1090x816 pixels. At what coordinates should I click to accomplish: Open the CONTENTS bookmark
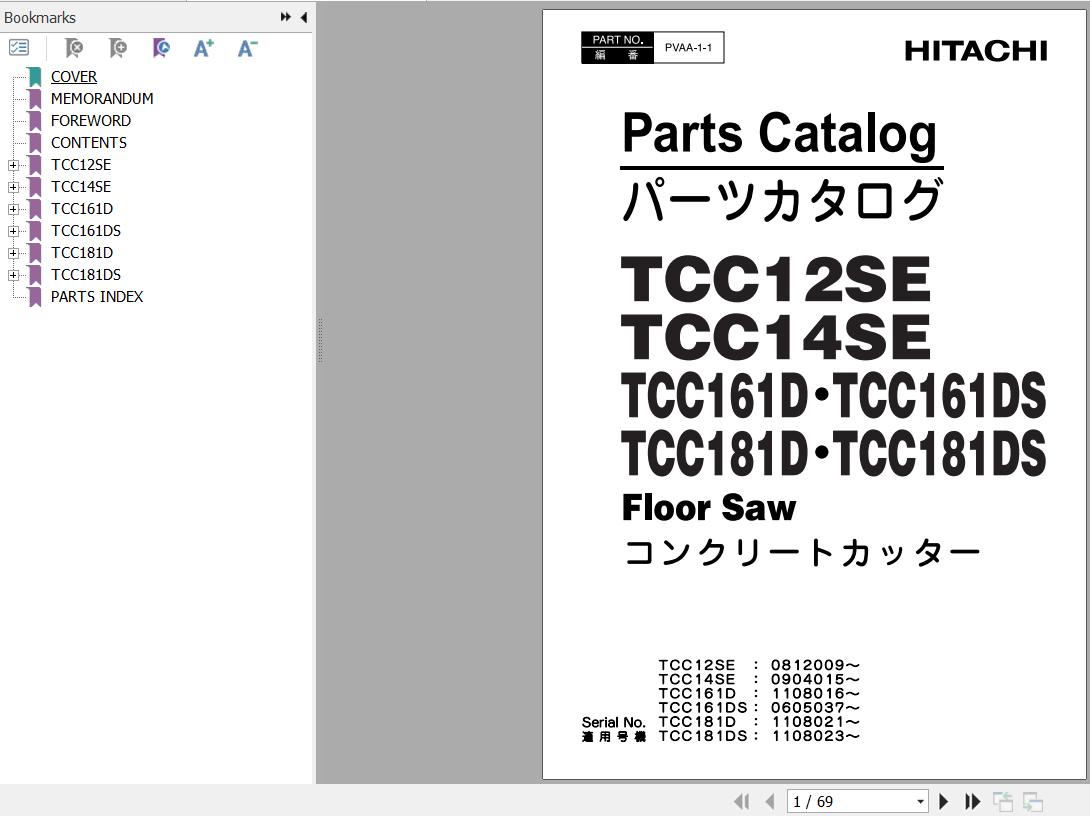88,143
